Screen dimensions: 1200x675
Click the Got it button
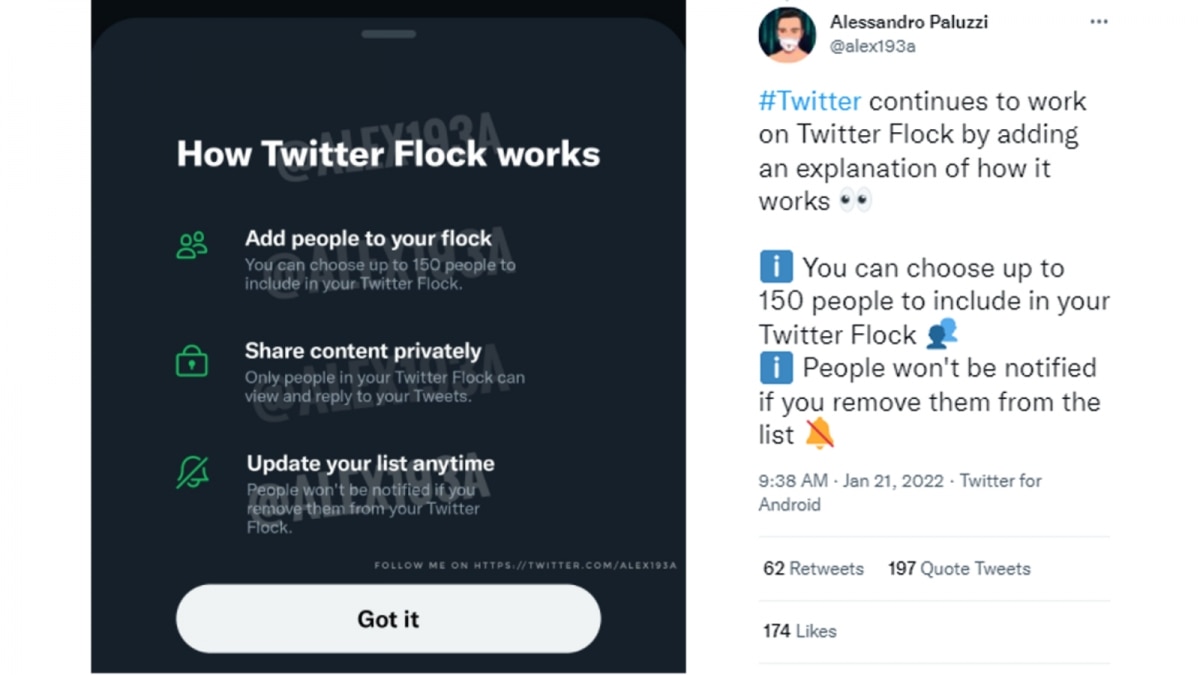coord(388,619)
